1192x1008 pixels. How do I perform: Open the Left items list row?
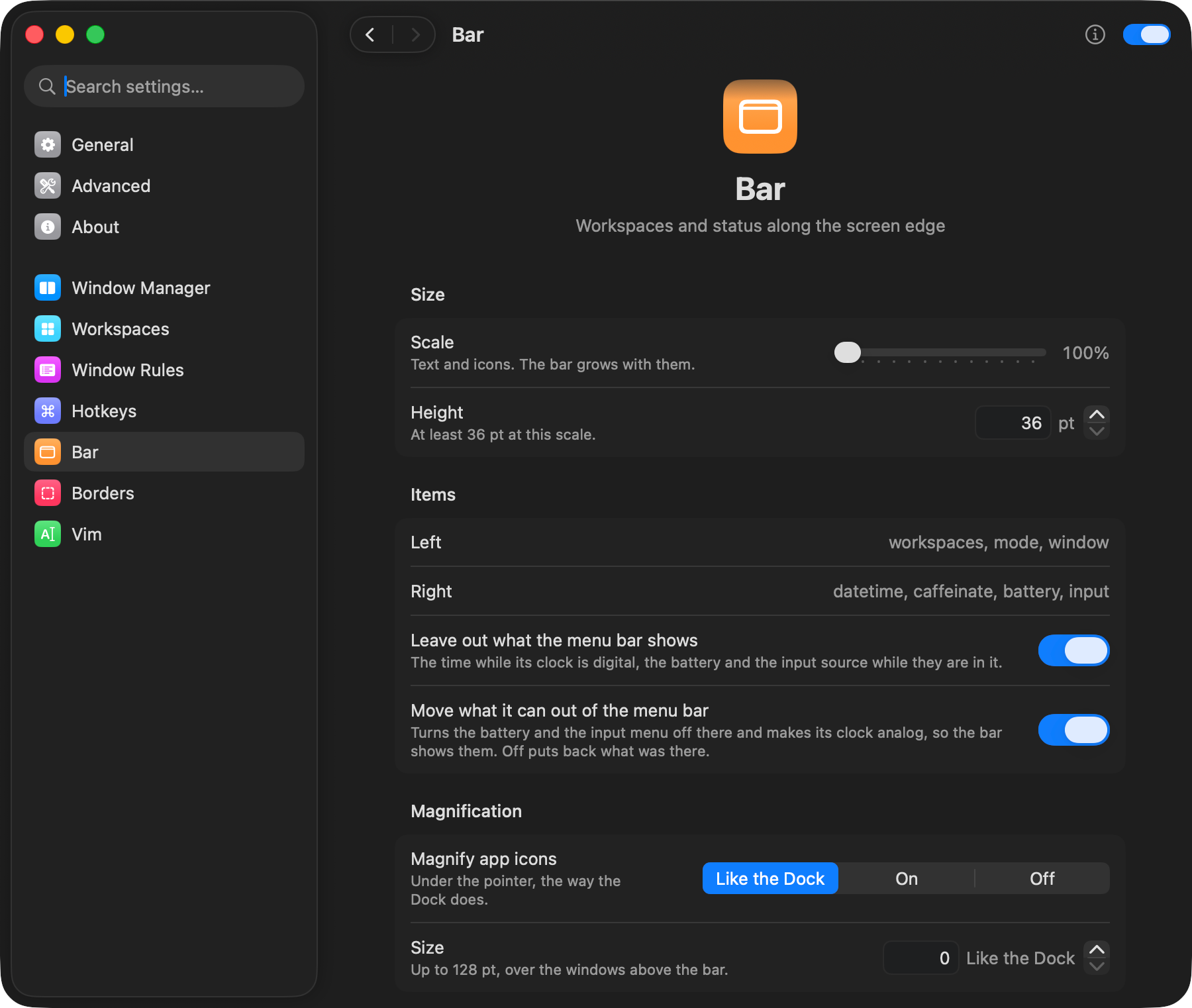(x=760, y=542)
